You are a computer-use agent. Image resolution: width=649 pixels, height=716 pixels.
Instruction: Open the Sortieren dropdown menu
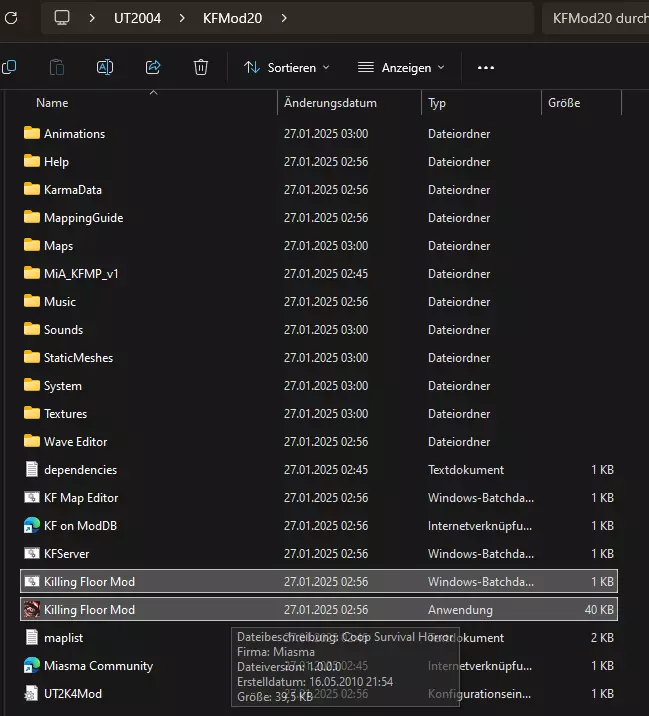click(286, 67)
